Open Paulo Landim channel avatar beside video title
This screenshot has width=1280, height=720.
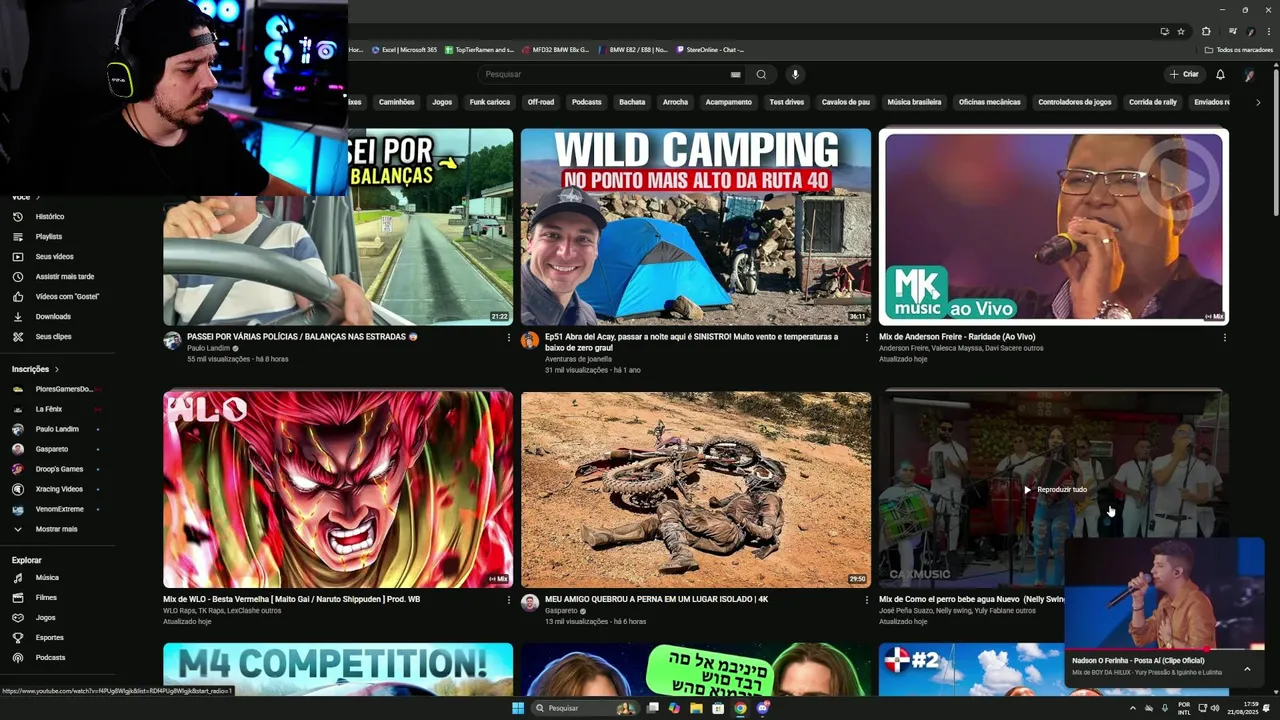172,341
